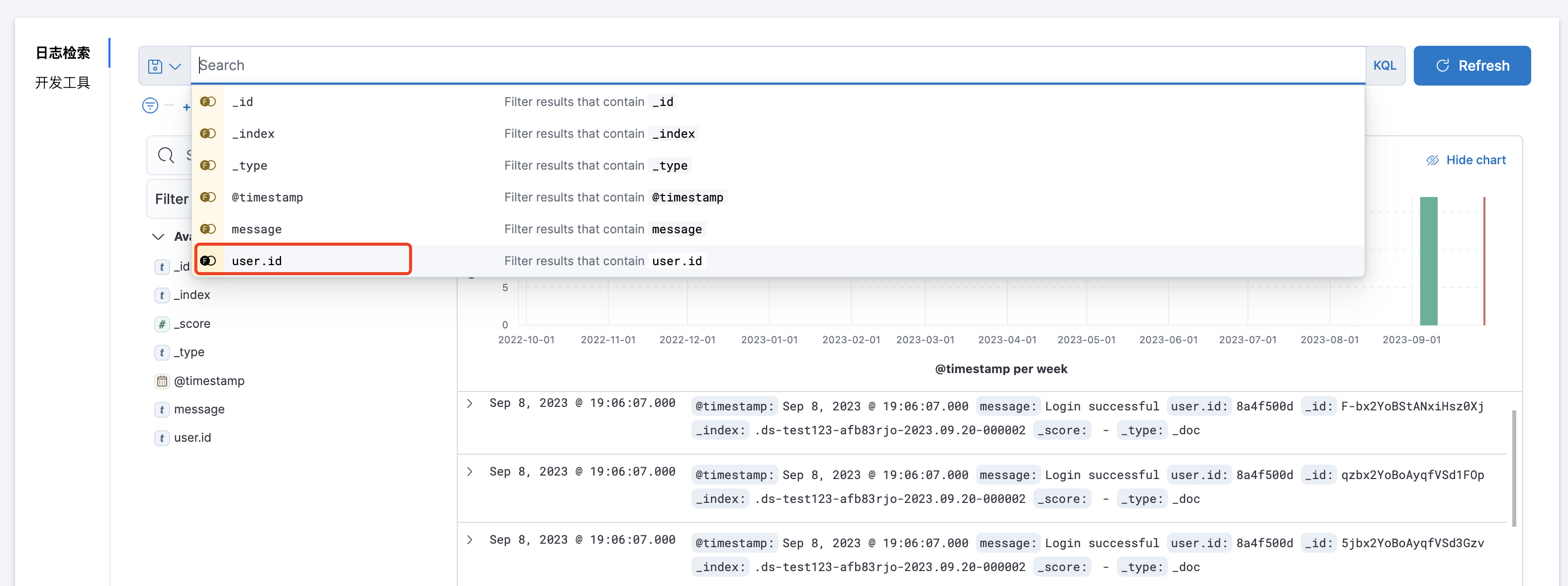Click the t icon beside the _type field
The height and width of the screenshot is (586, 1568).
pyautogui.click(x=161, y=352)
